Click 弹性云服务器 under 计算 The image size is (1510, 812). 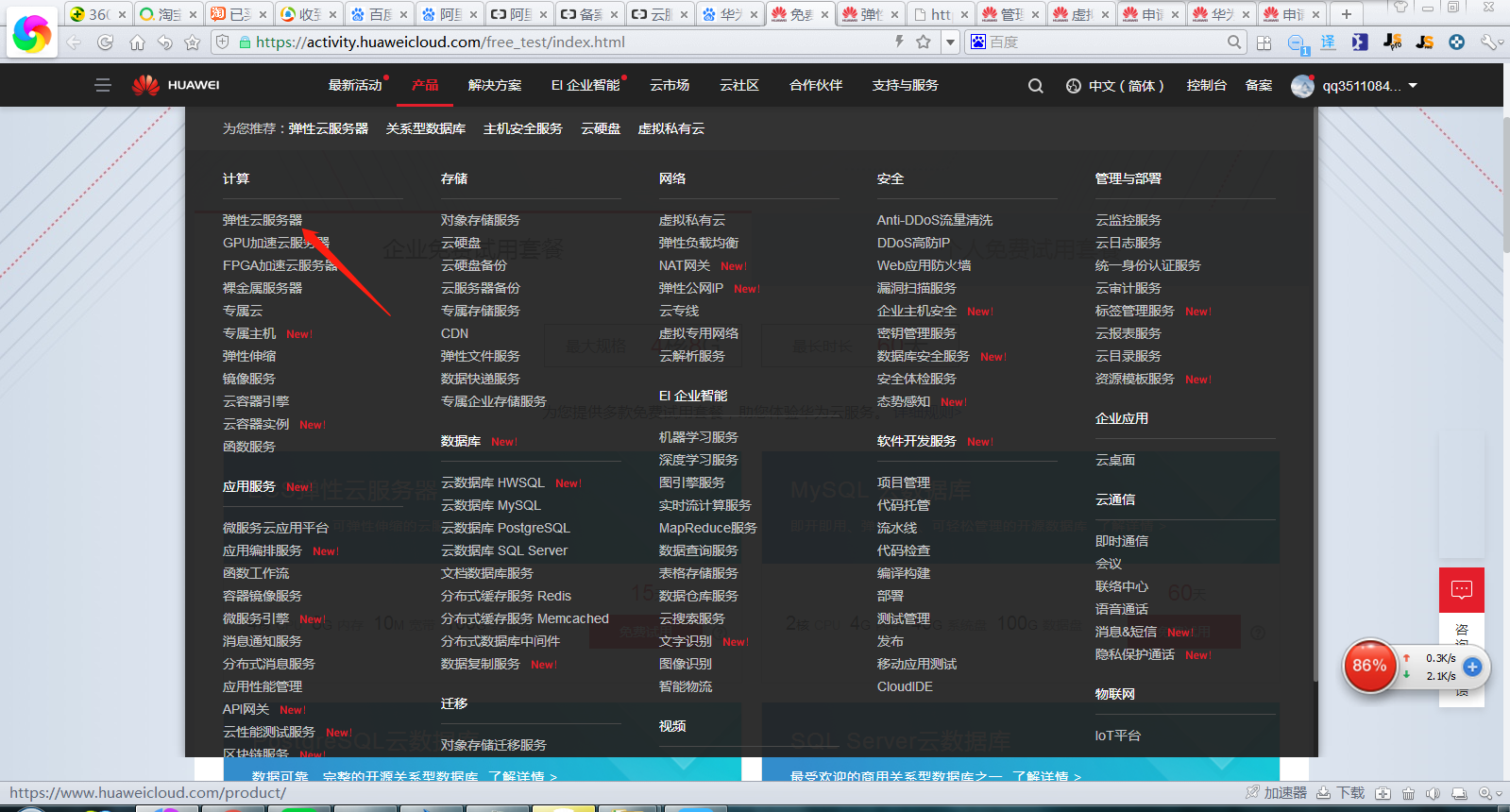tap(263, 220)
